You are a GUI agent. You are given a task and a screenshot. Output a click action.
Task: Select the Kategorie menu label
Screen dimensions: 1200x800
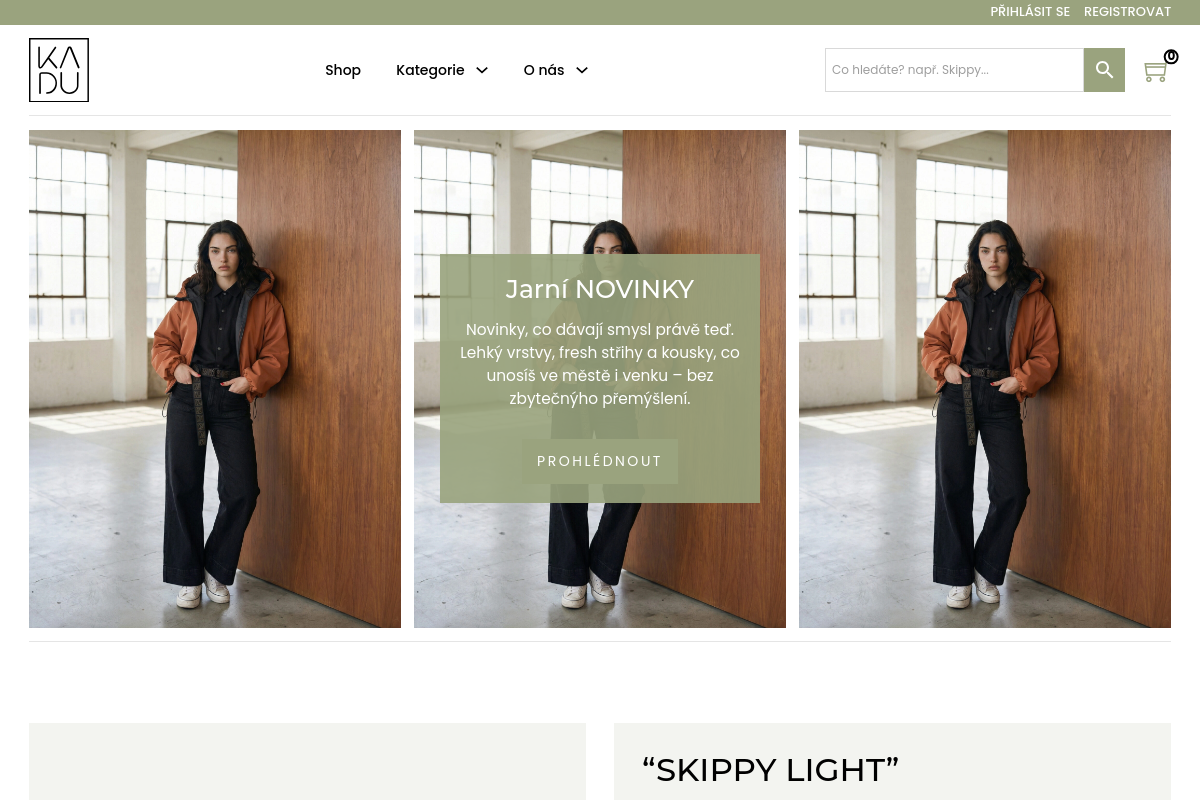pyautogui.click(x=430, y=70)
